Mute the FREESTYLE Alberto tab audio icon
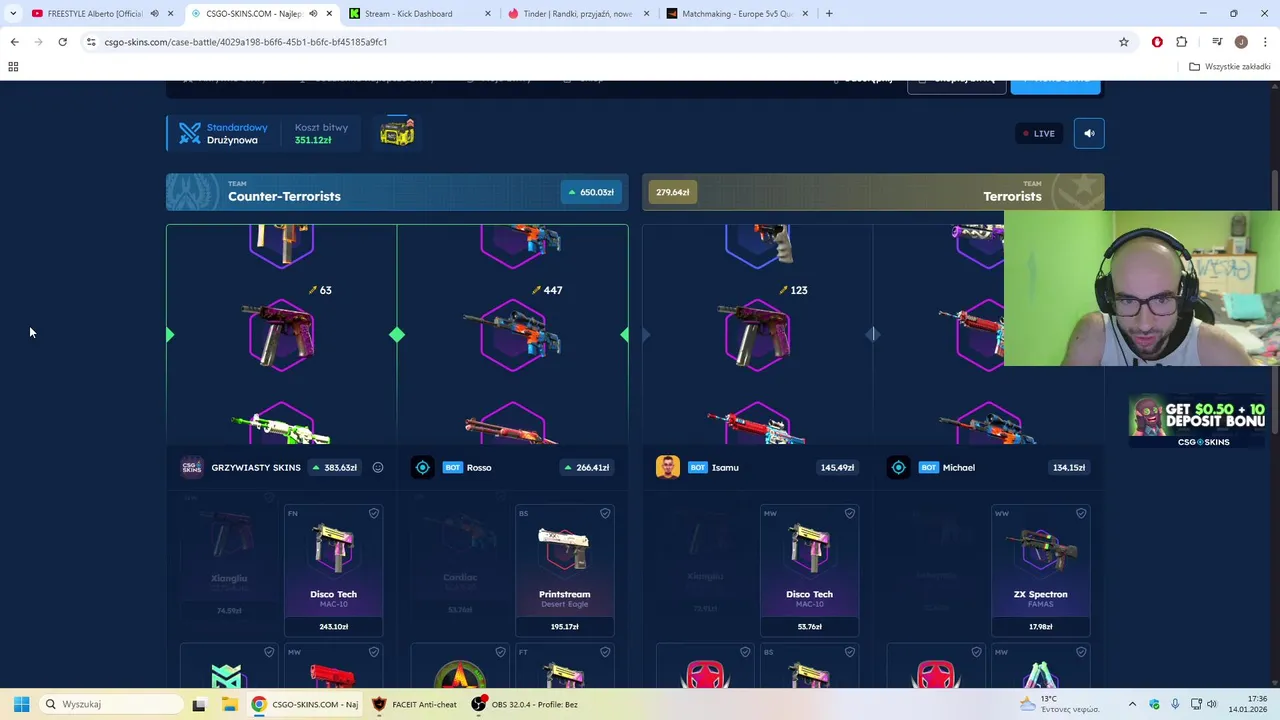 point(154,14)
